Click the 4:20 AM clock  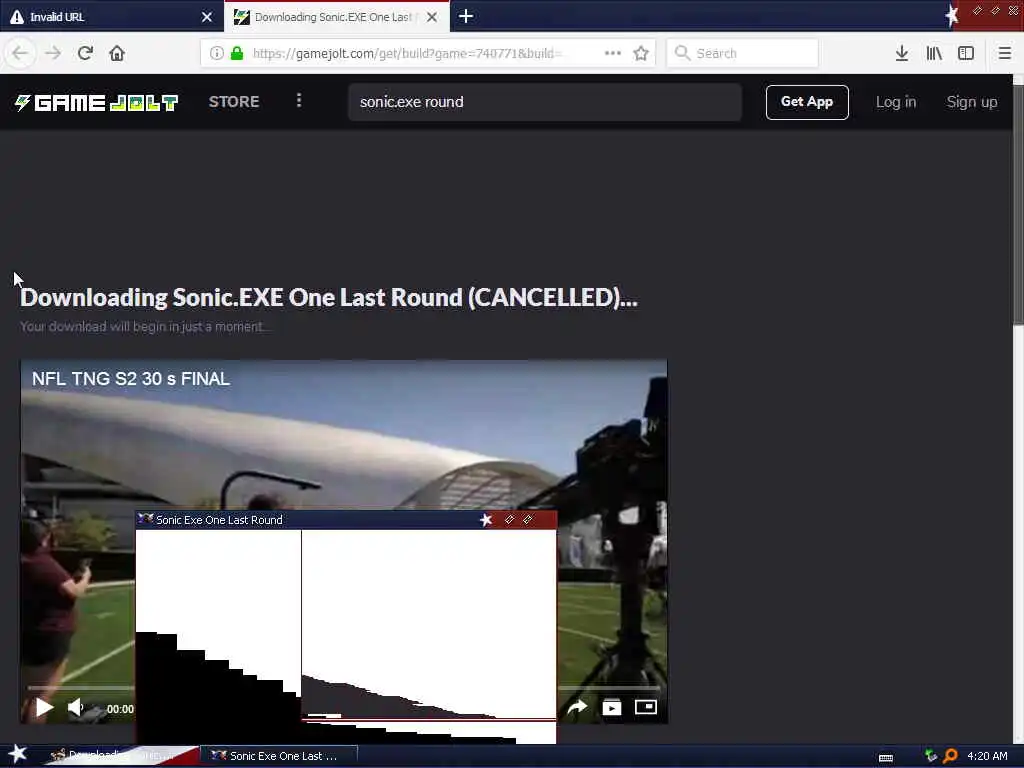coord(987,756)
